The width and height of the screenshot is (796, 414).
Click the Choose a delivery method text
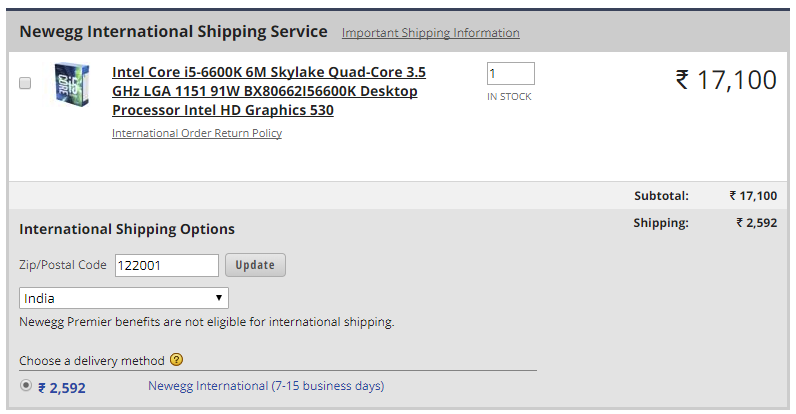point(92,360)
